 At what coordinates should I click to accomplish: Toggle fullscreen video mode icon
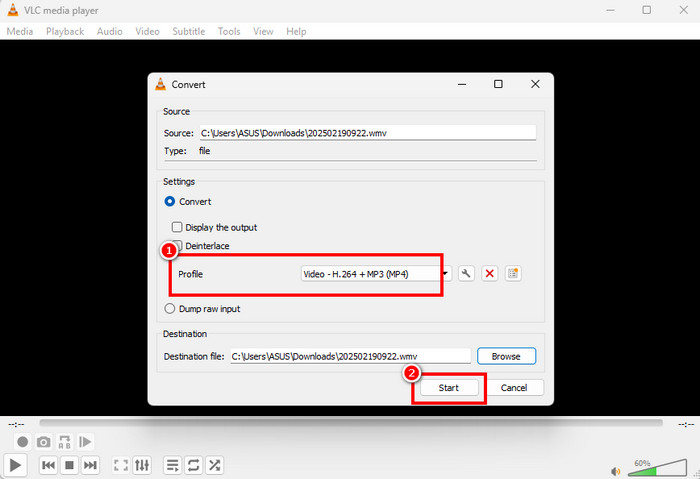coord(121,465)
